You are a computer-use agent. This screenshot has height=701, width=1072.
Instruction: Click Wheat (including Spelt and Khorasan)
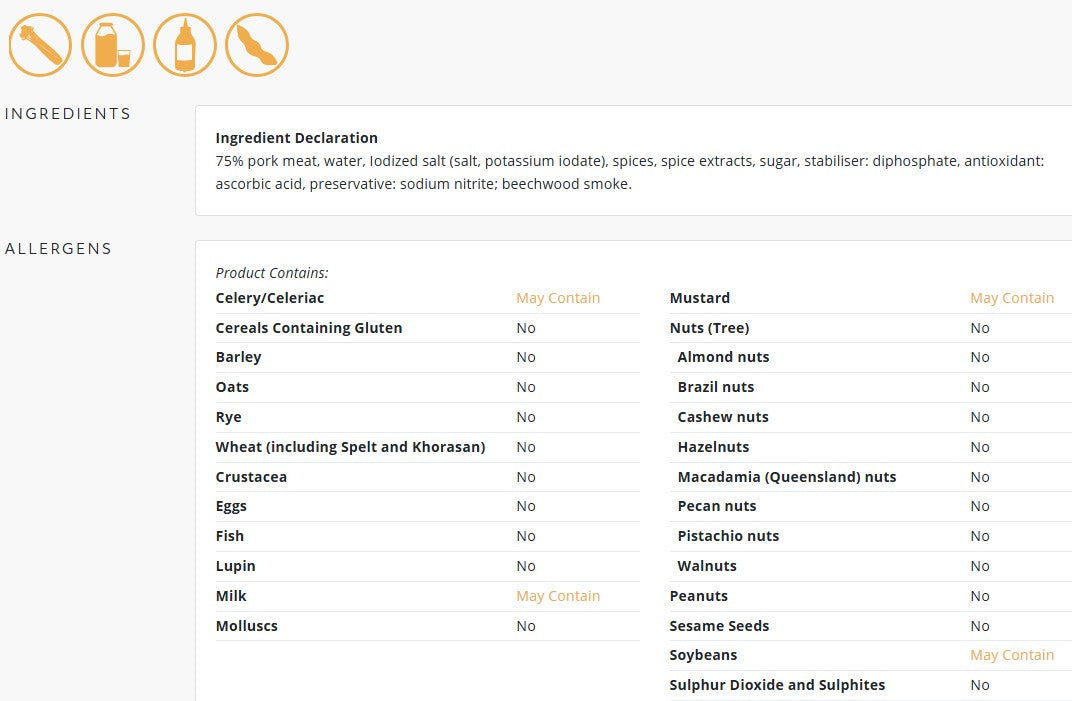[351, 447]
